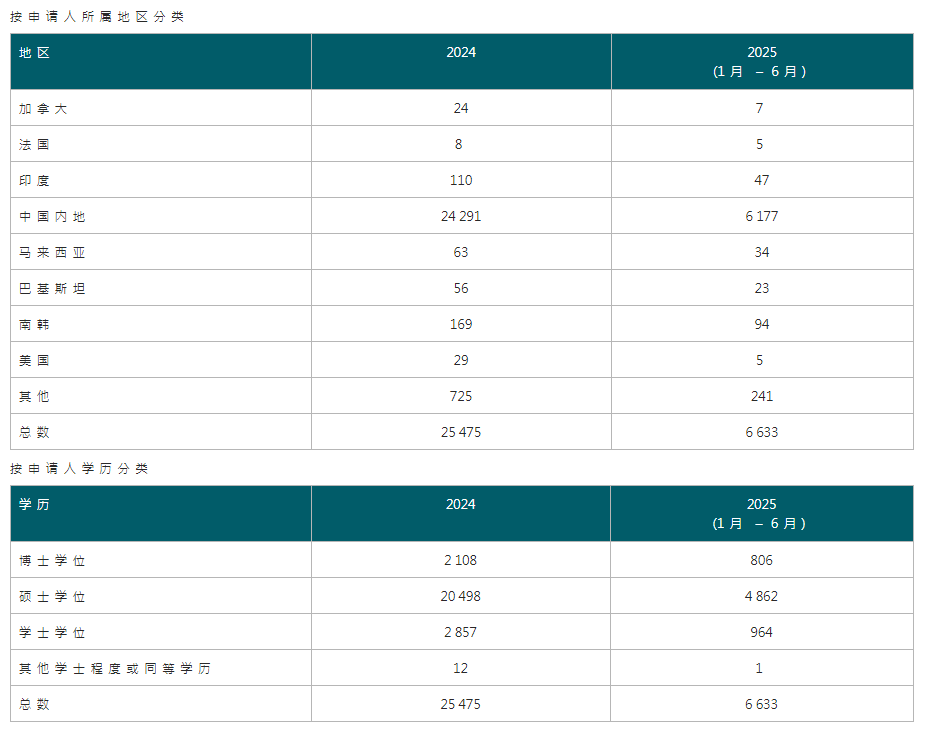Viewport: 929px width, 737px height.
Task: Select the 2024 header in the first table
Action: [460, 52]
